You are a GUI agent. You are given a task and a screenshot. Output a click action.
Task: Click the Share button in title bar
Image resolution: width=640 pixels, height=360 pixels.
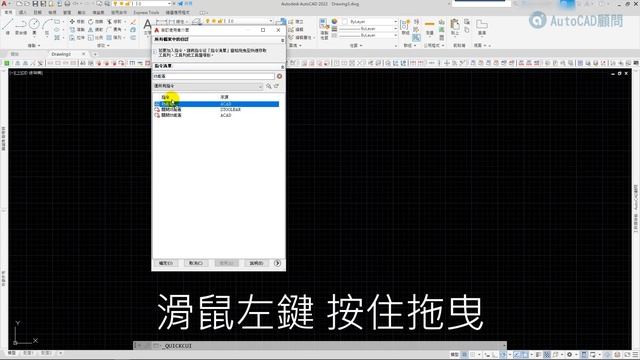(x=186, y=4)
